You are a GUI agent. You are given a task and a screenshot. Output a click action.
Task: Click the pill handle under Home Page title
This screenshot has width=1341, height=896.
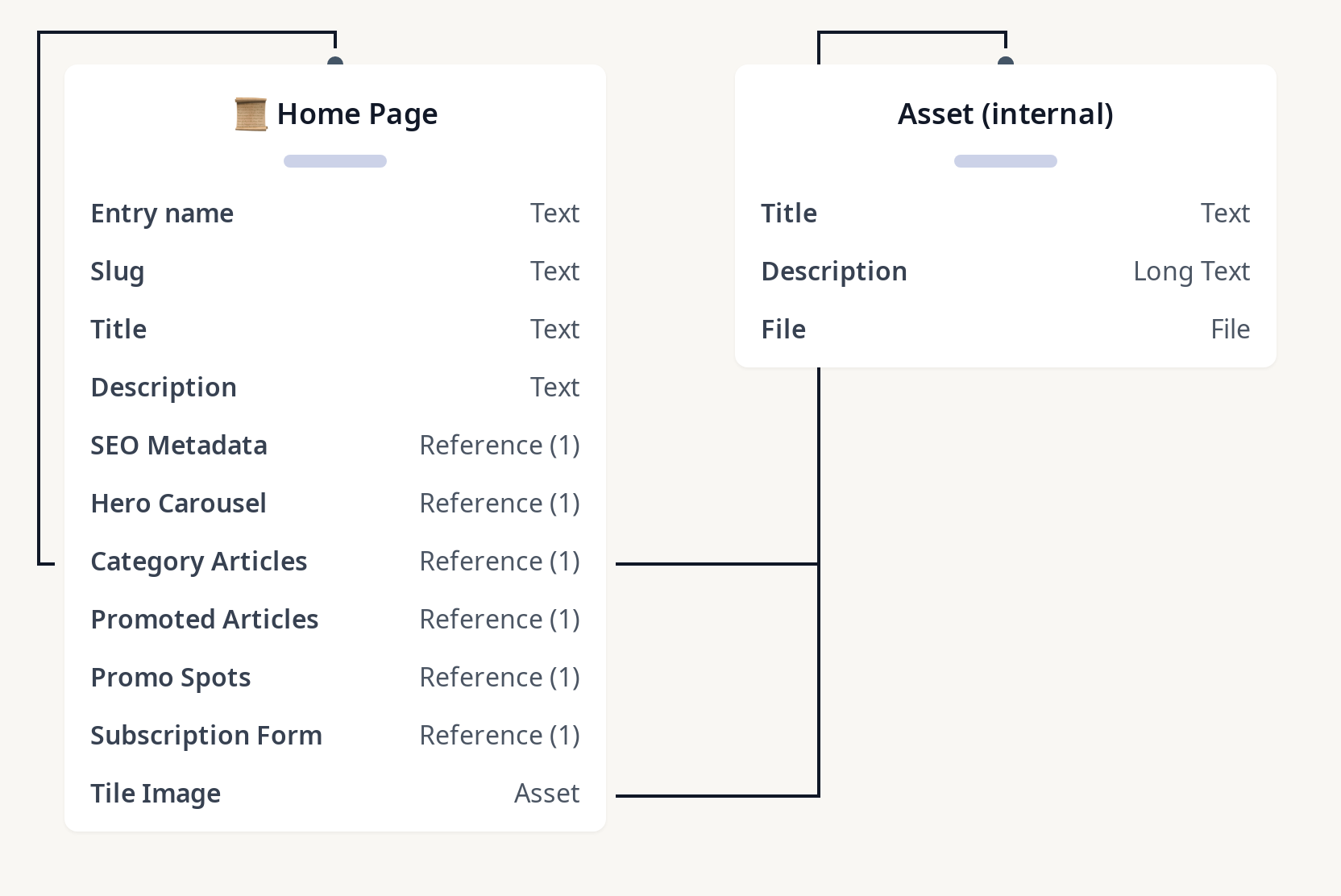pyautogui.click(x=335, y=161)
